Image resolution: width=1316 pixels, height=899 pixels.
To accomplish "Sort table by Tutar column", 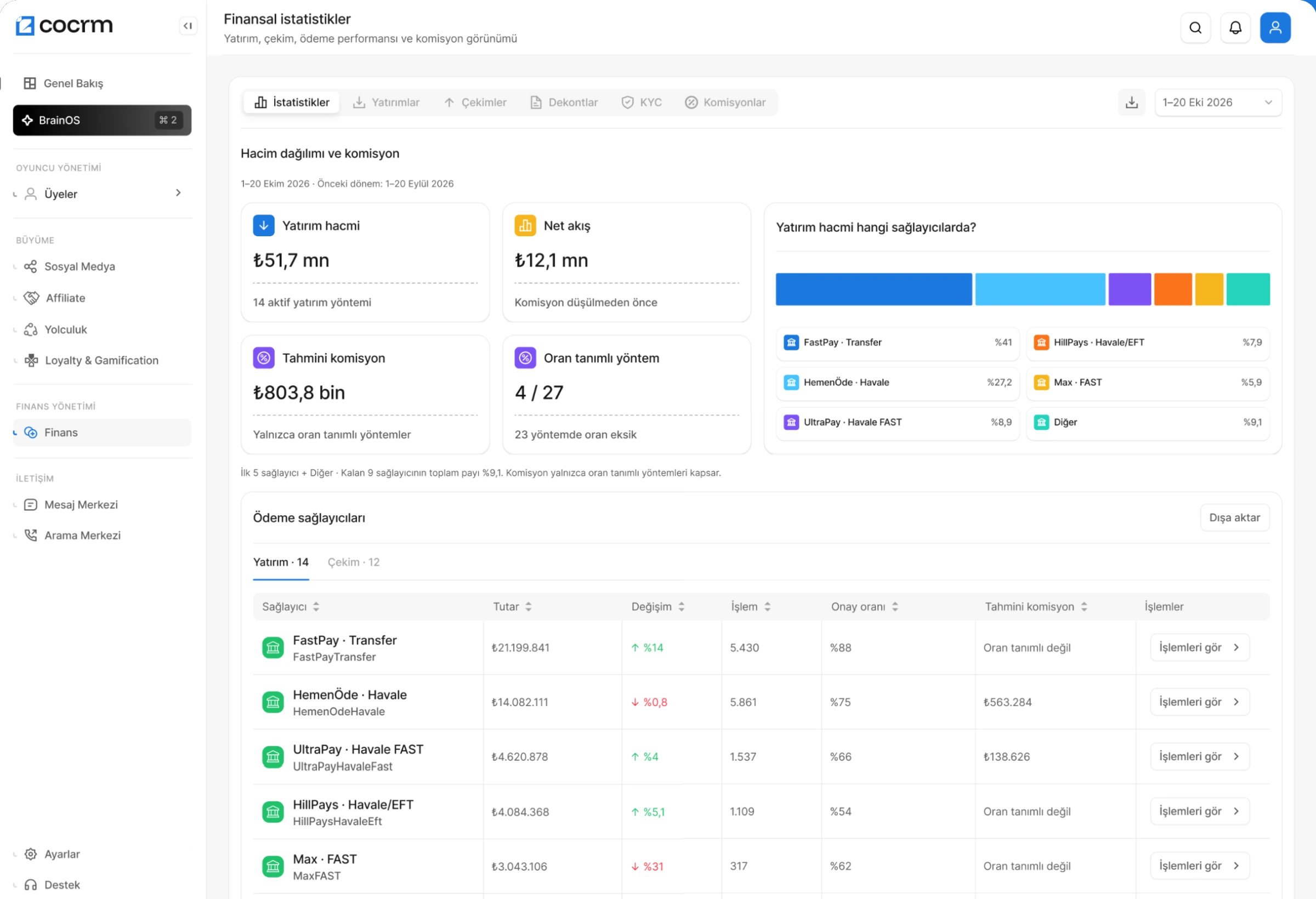I will tap(512, 607).
